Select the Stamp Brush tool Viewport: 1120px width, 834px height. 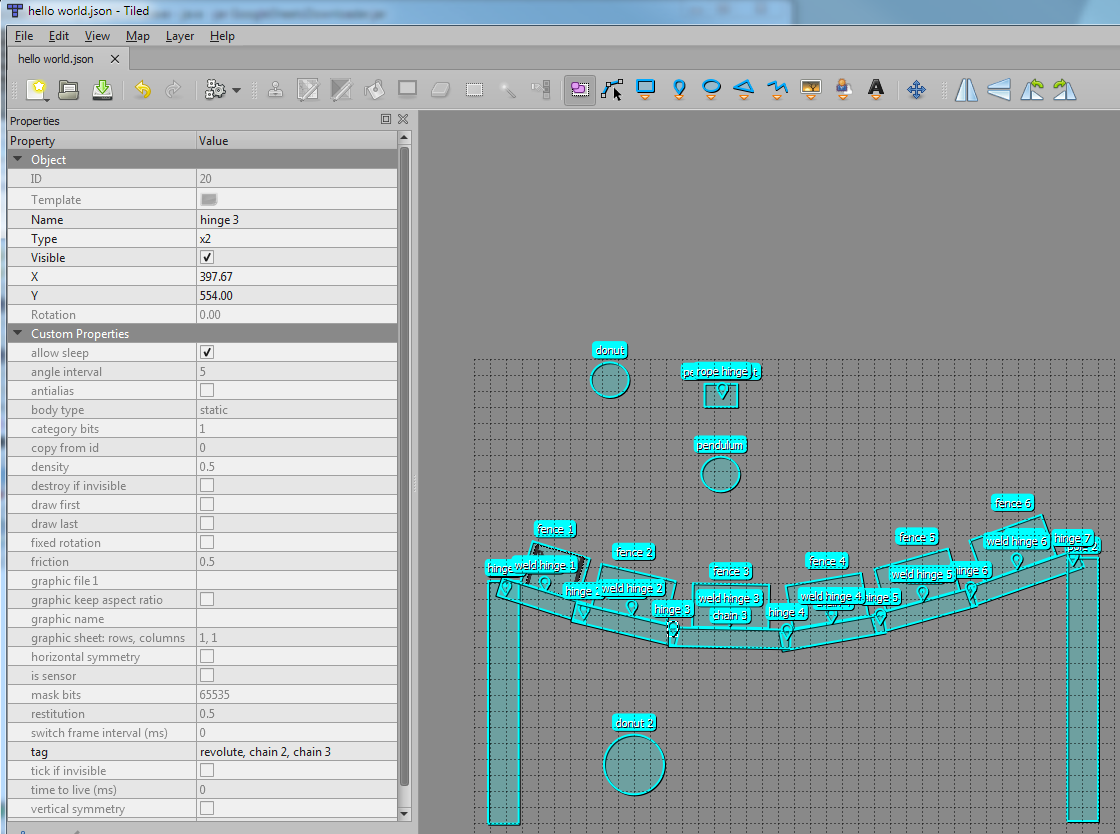[x=274, y=89]
